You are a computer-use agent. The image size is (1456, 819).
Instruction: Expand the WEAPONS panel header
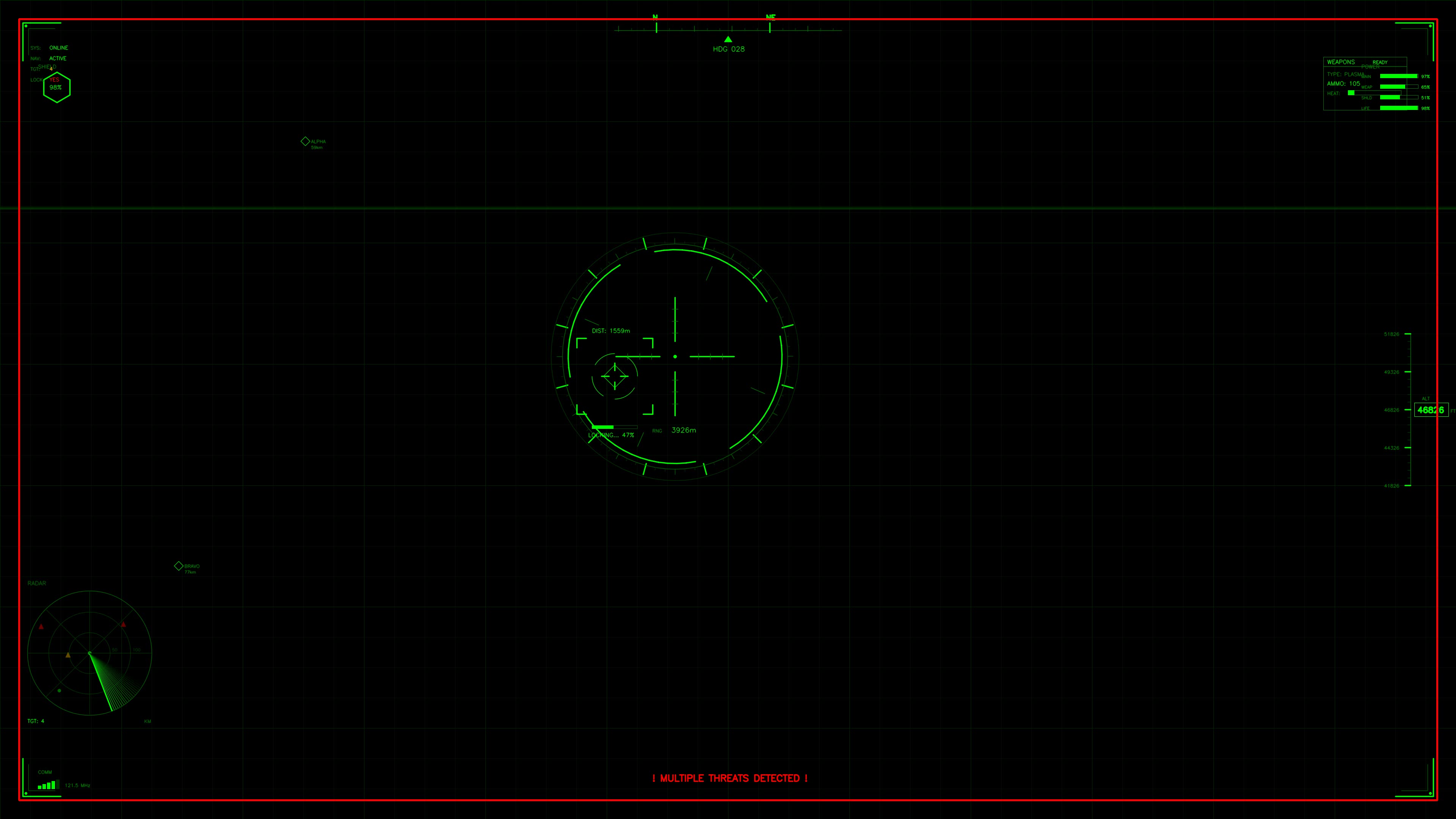tap(1341, 62)
